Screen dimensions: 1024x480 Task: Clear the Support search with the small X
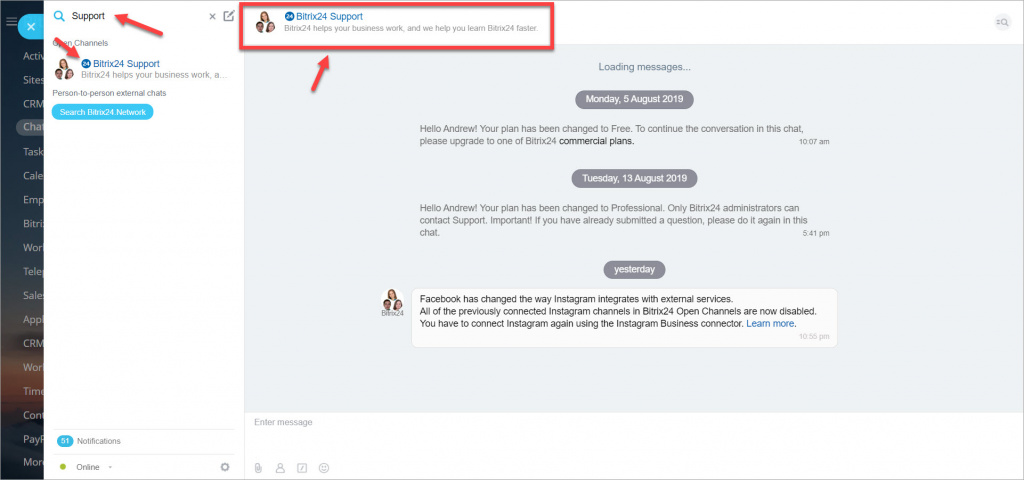212,16
